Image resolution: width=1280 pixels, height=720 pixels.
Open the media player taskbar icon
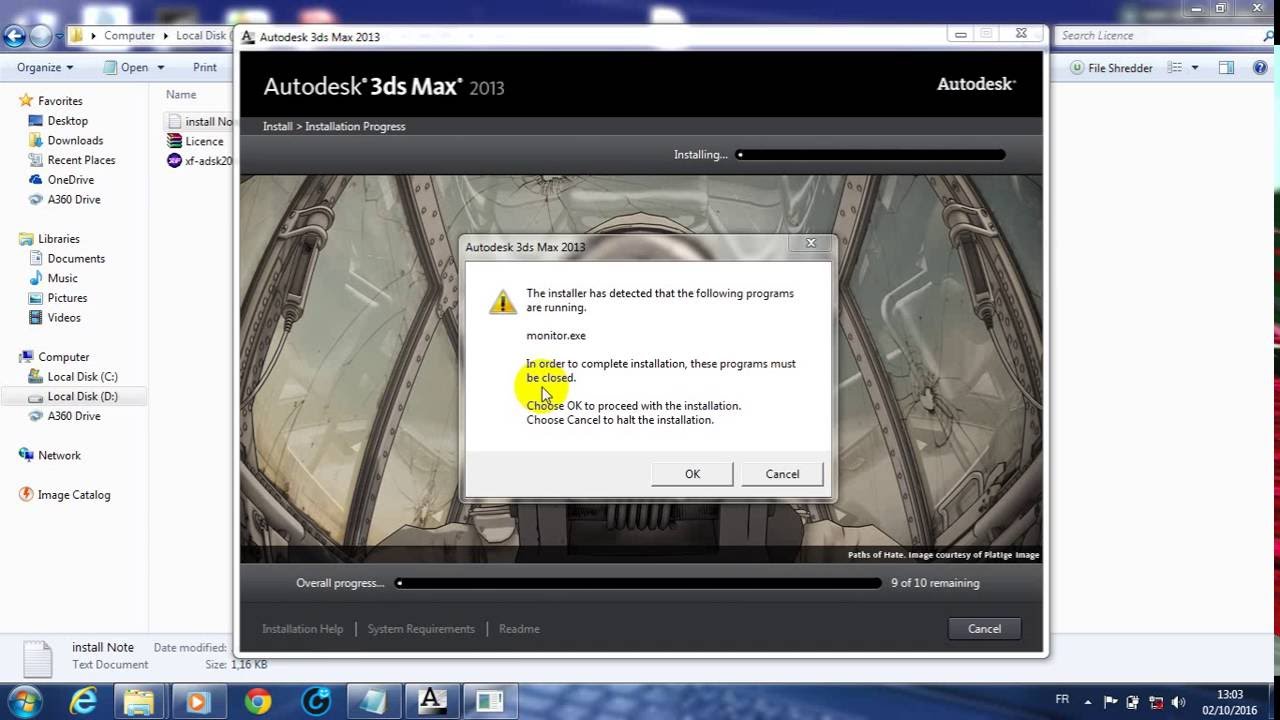[199, 701]
